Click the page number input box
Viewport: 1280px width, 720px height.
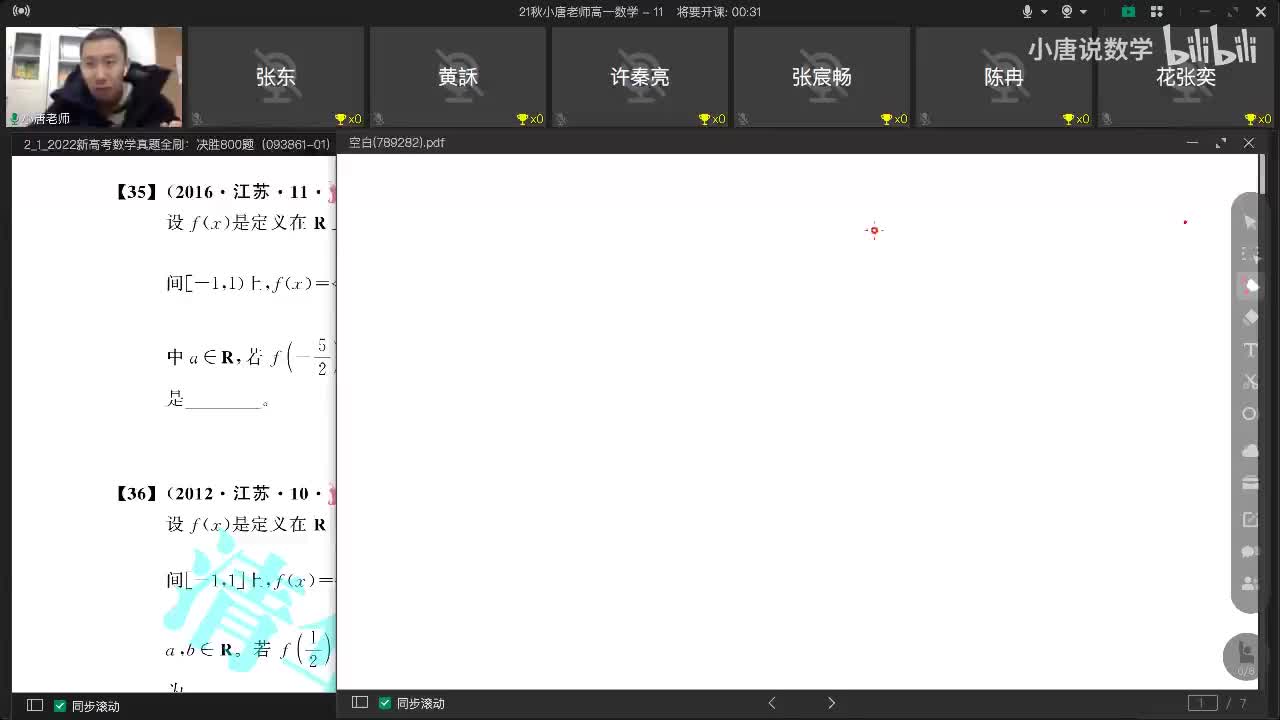(x=1202, y=703)
